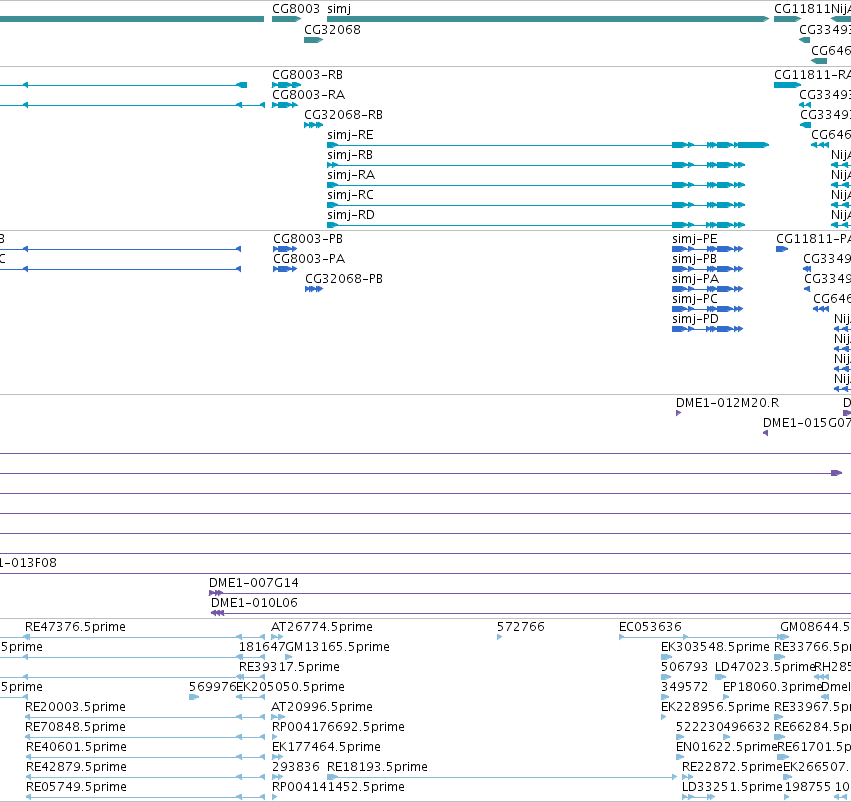Viewport: 851px width, 802px height.
Task: Select the LD47023.5prime label
Action: pyautogui.click(x=765, y=667)
